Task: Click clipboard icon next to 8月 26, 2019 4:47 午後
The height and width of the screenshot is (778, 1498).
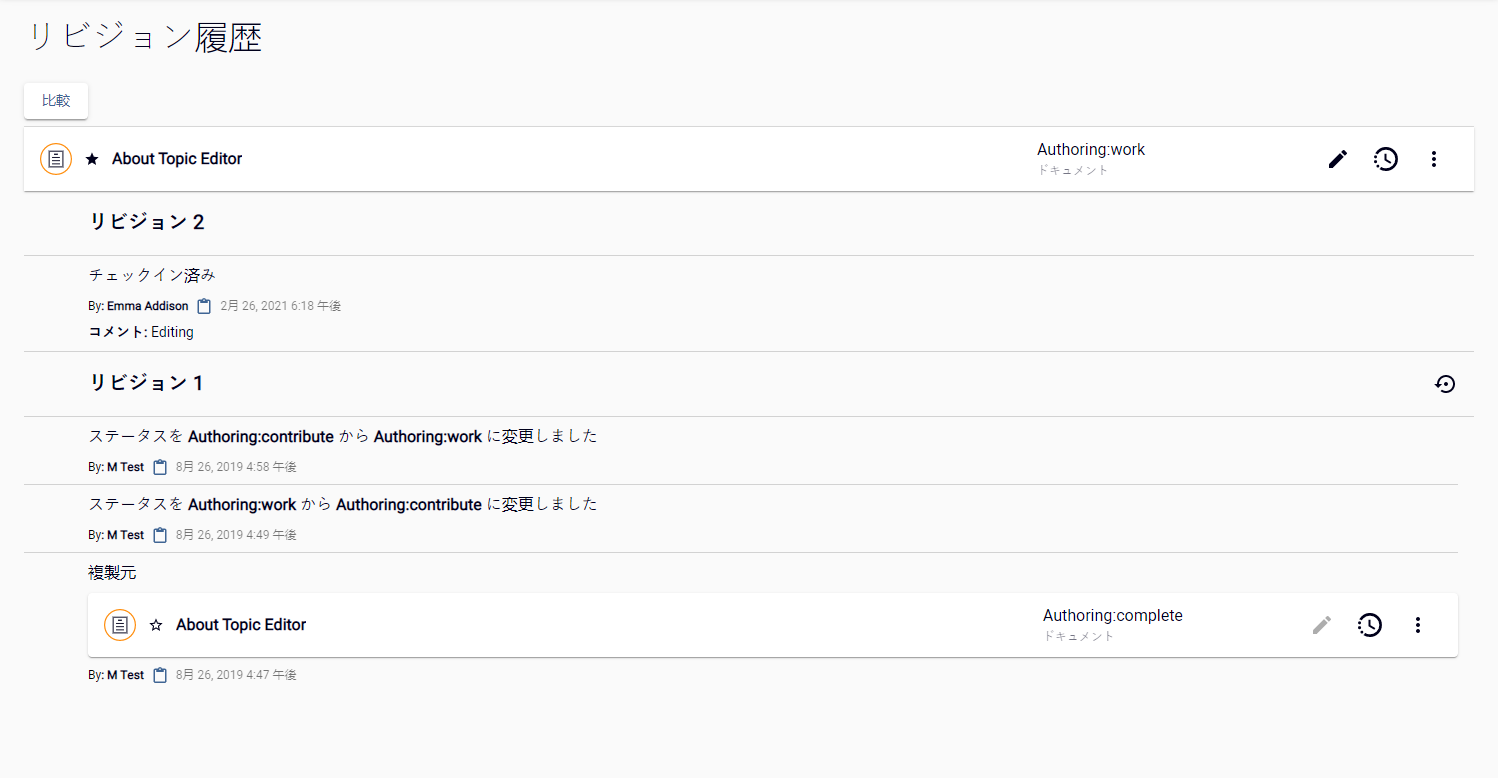Action: [x=160, y=675]
